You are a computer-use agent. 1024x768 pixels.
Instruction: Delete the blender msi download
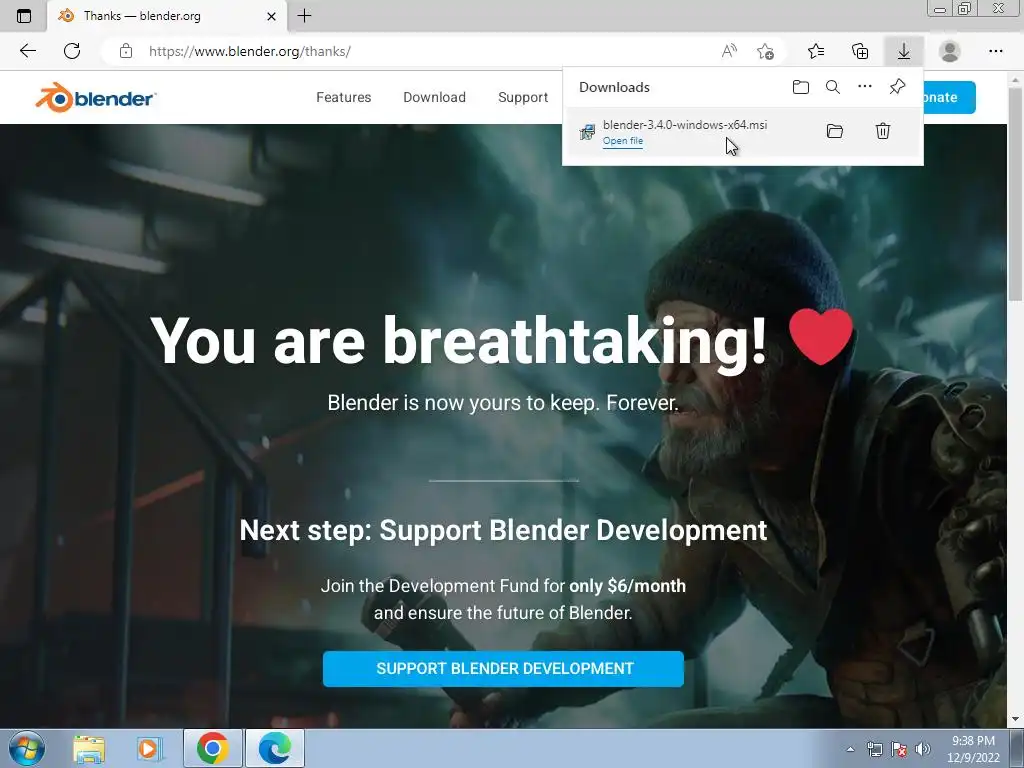tap(882, 131)
